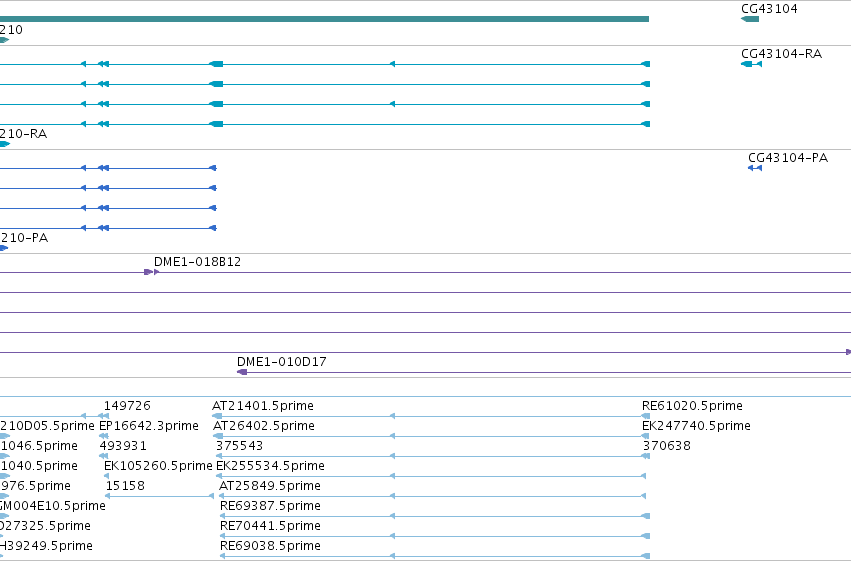The height and width of the screenshot is (561, 851).
Task: Select the label ending in 976.5prime
Action: coord(35,486)
